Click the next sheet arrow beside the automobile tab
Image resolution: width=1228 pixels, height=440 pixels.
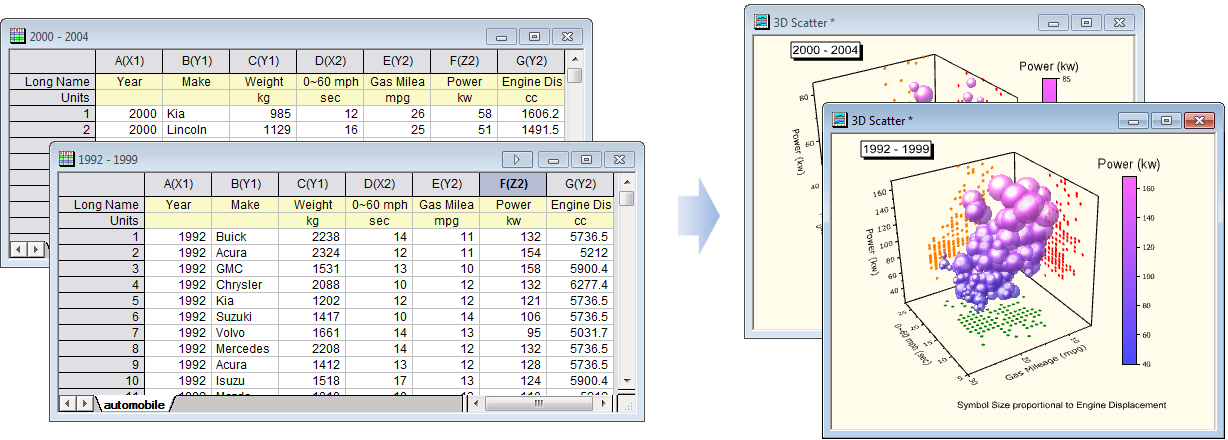pyautogui.click(x=86, y=403)
